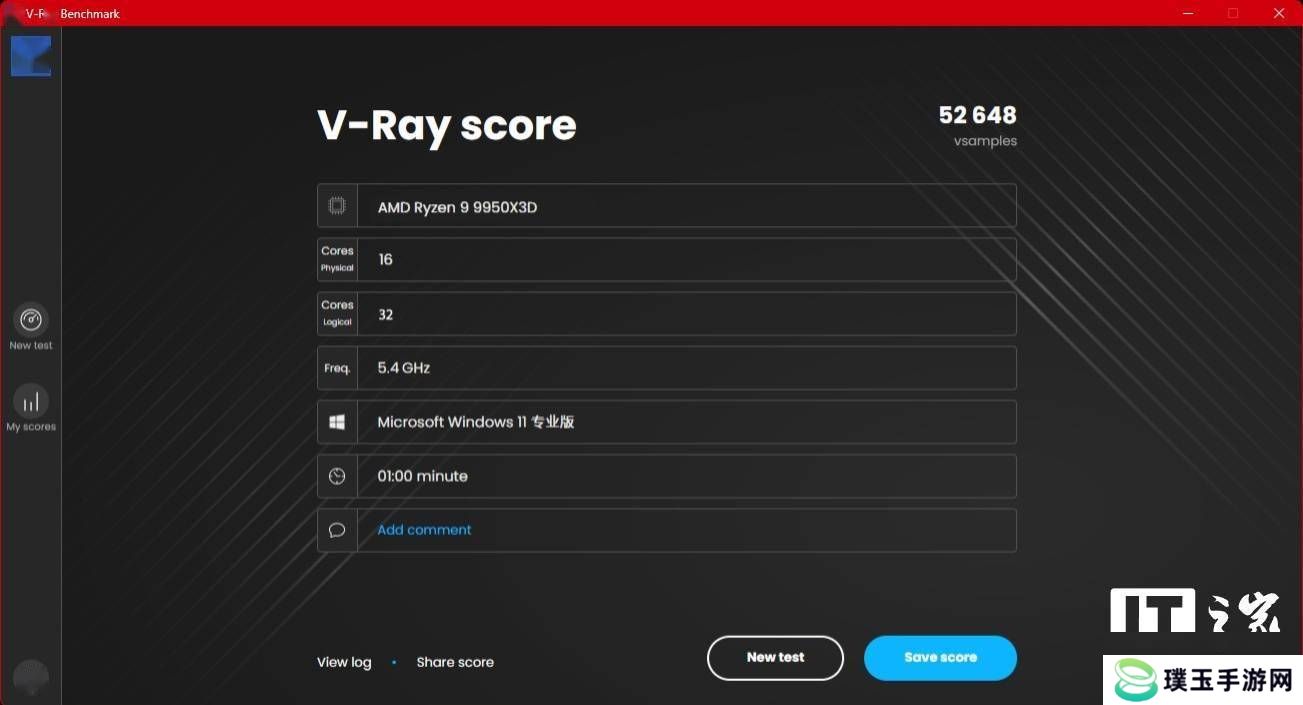The image size is (1303, 705).
Task: Click the CPU chip icon beside AMD Ryzen
Action: pos(337,206)
